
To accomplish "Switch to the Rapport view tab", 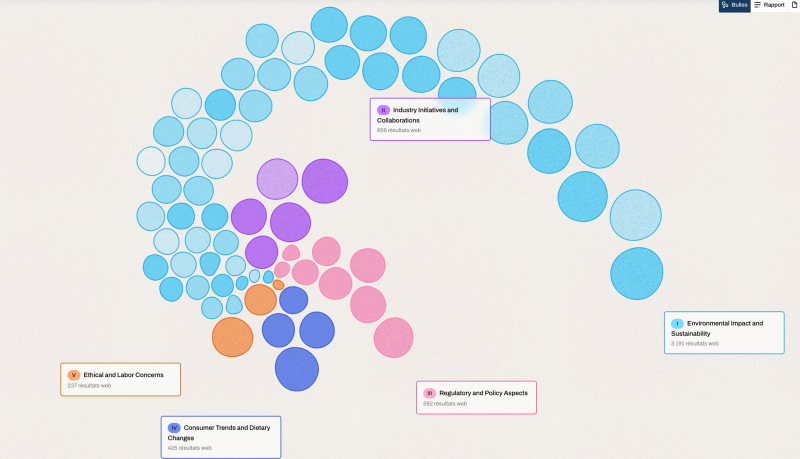I will click(769, 6).
